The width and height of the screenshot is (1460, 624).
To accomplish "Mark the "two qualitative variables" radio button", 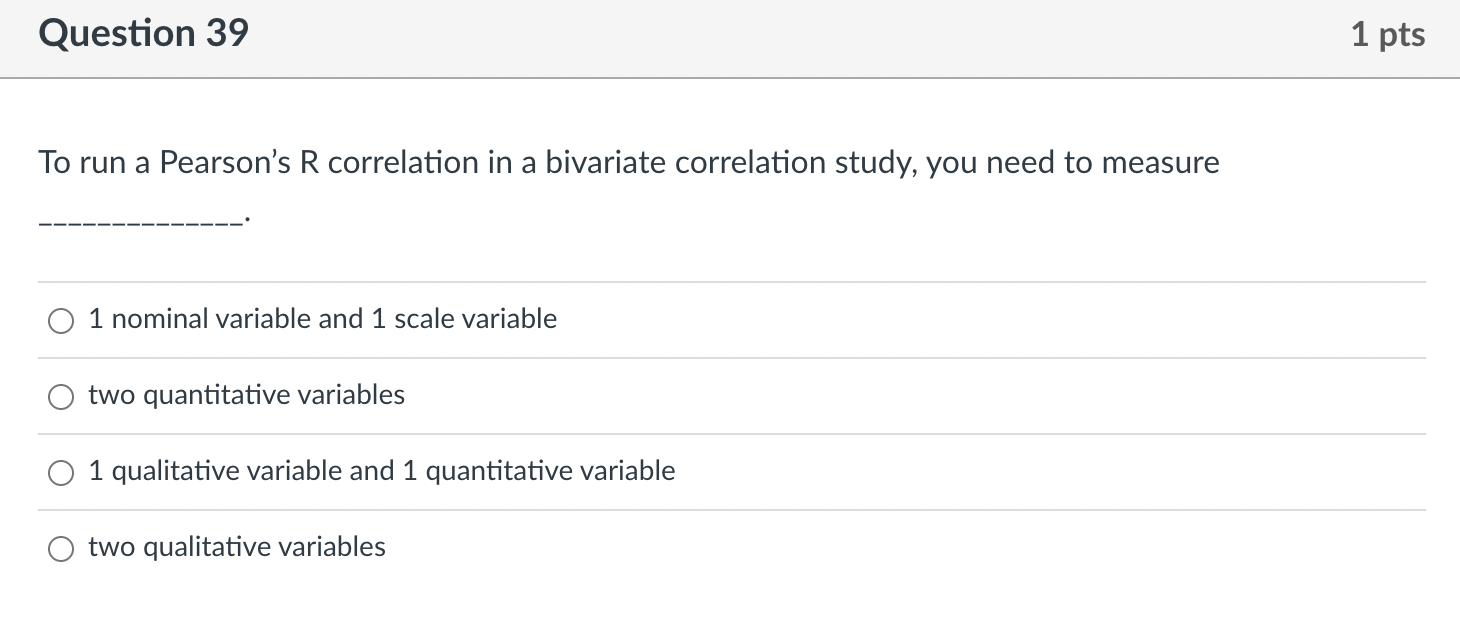I will (61, 549).
